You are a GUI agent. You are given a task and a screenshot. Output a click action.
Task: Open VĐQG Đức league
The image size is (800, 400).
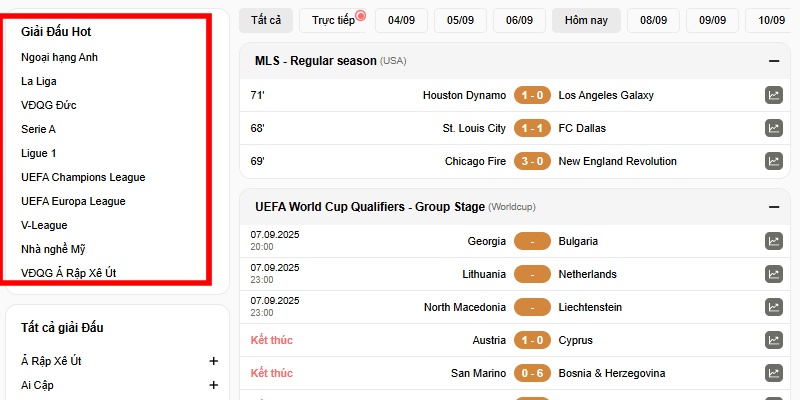tap(49, 105)
